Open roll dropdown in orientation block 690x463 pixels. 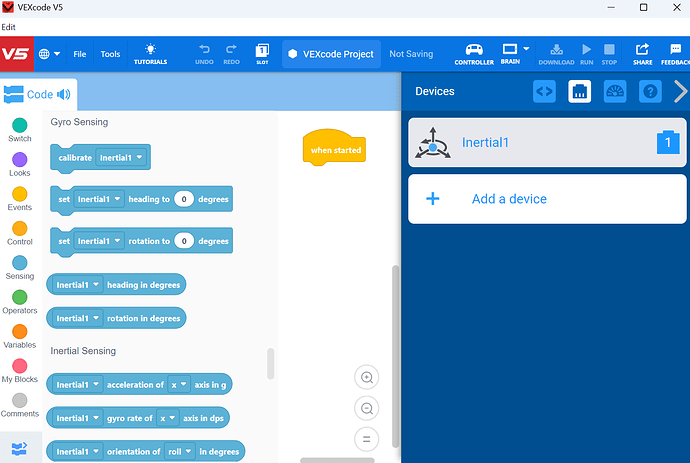(180, 452)
